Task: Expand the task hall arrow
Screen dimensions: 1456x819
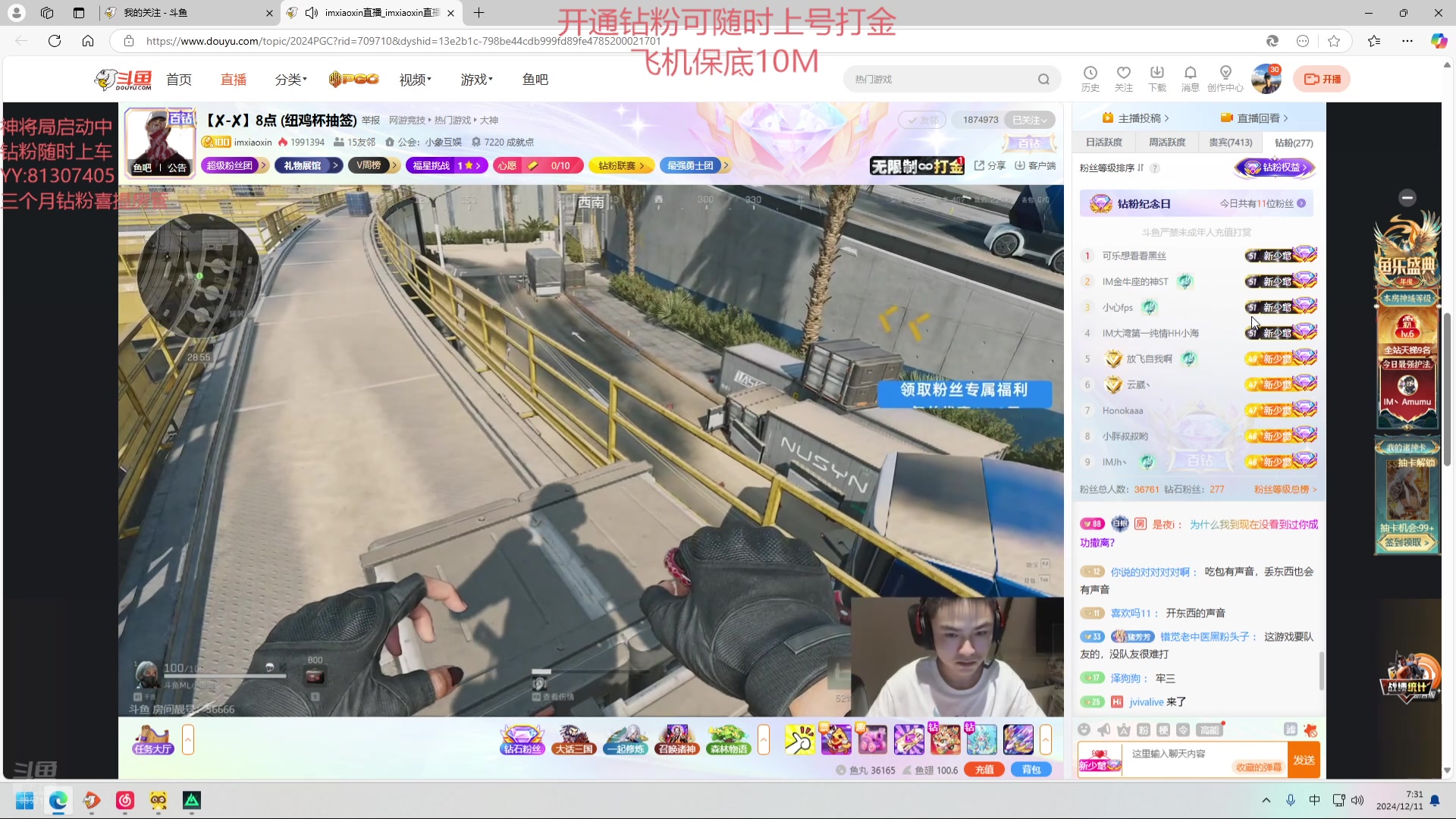Action: tap(188, 740)
